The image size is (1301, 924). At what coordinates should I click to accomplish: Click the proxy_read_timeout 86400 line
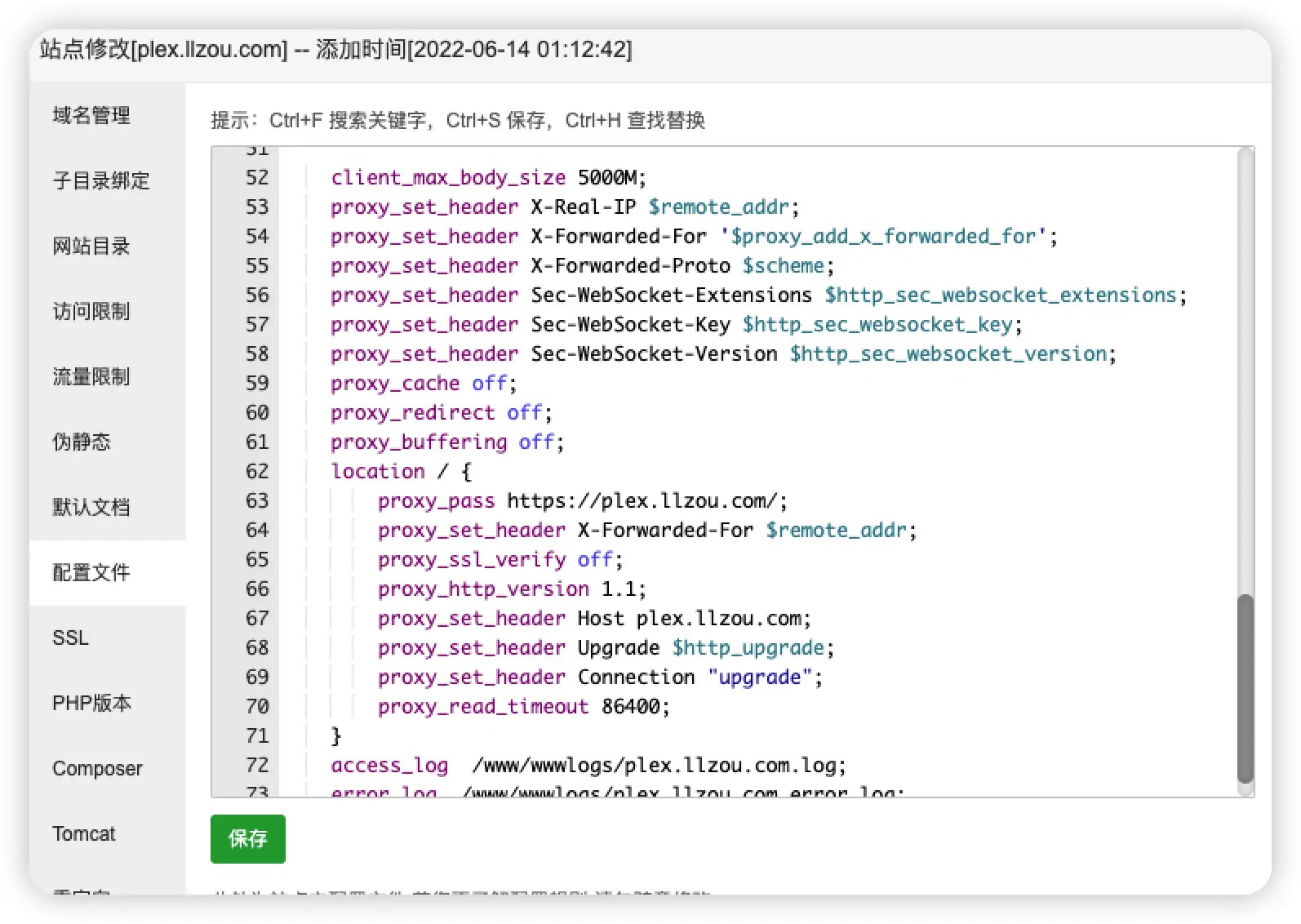[523, 706]
